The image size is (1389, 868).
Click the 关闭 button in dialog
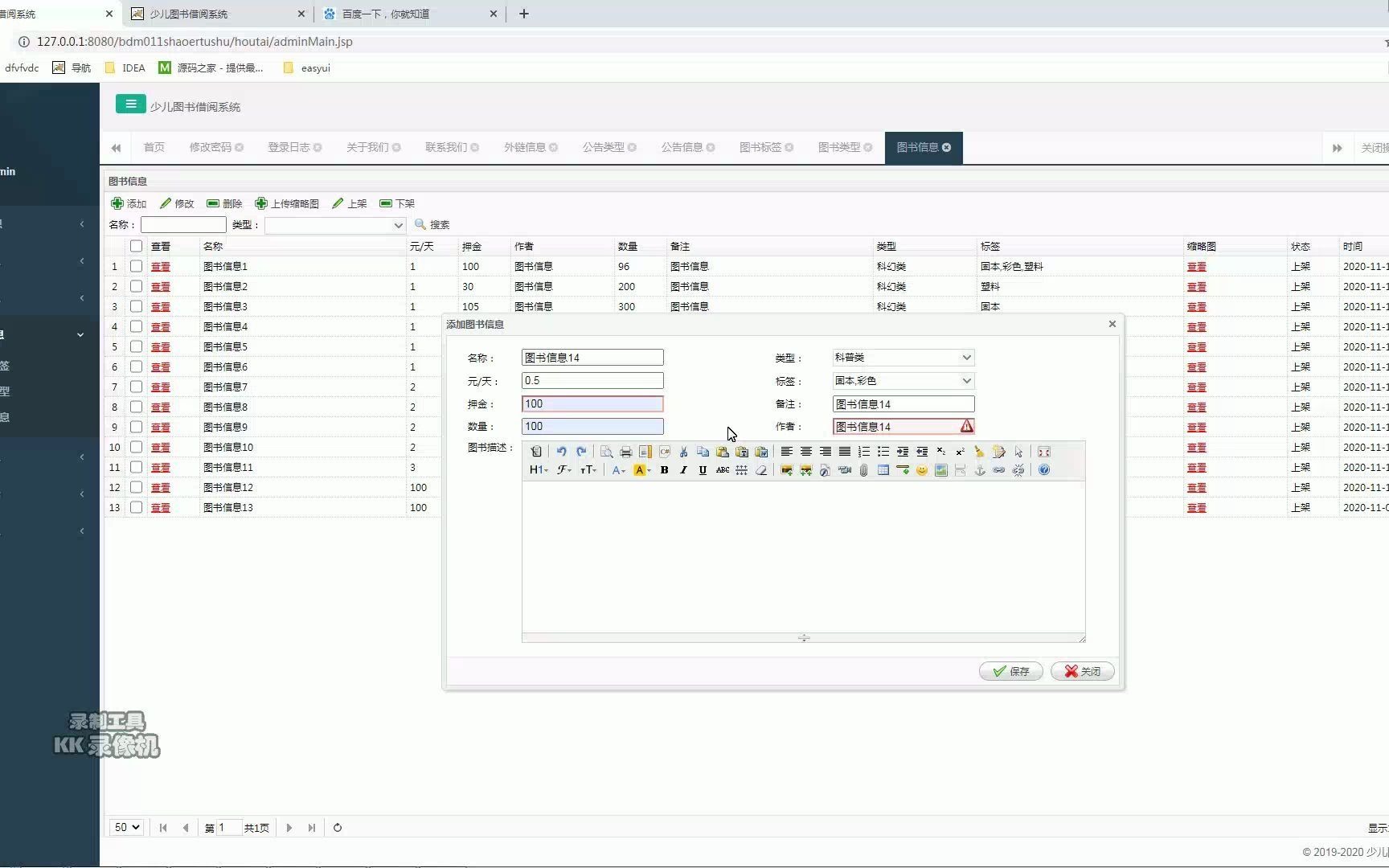1083,671
